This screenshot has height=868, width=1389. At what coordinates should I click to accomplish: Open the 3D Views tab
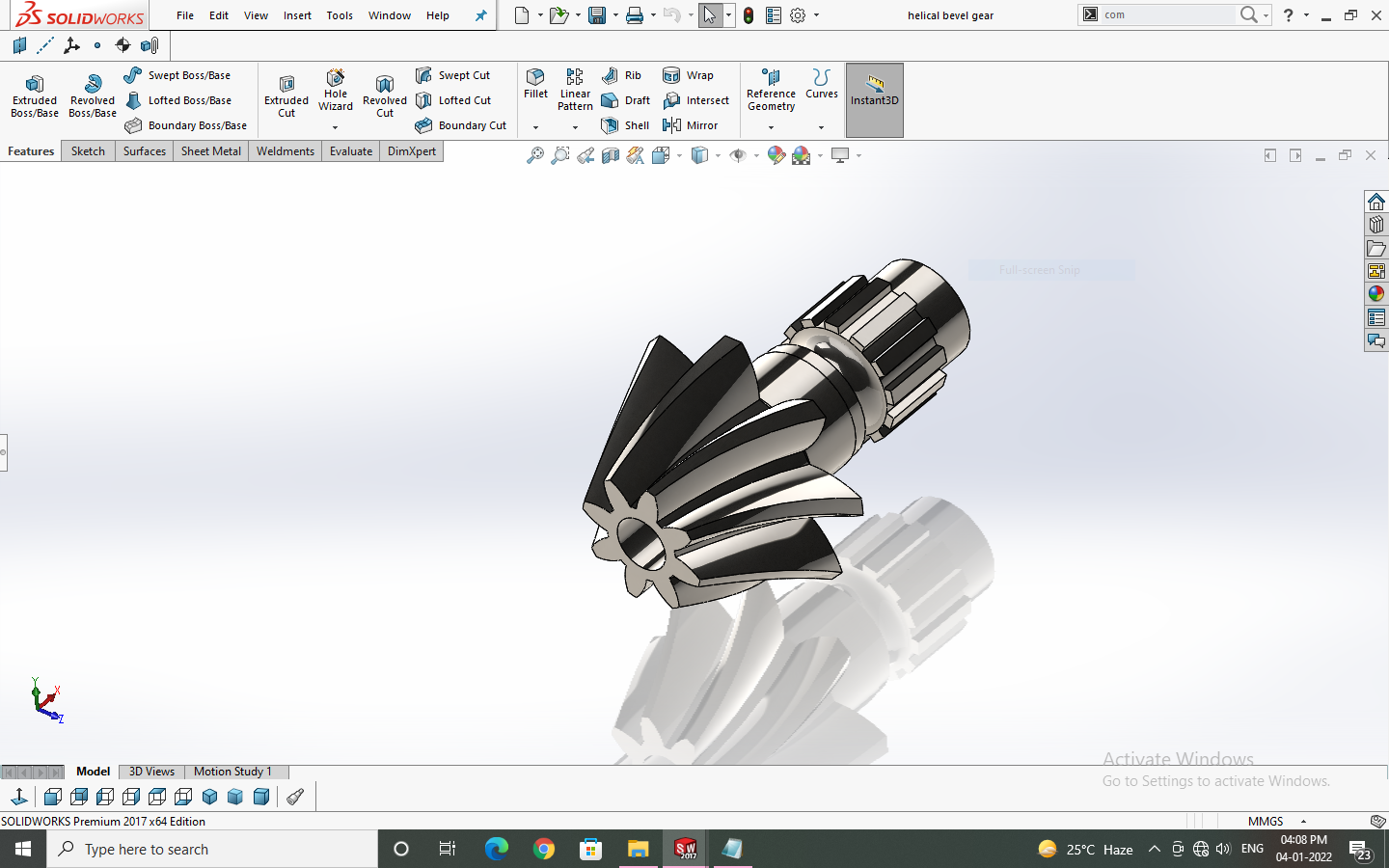[151, 772]
